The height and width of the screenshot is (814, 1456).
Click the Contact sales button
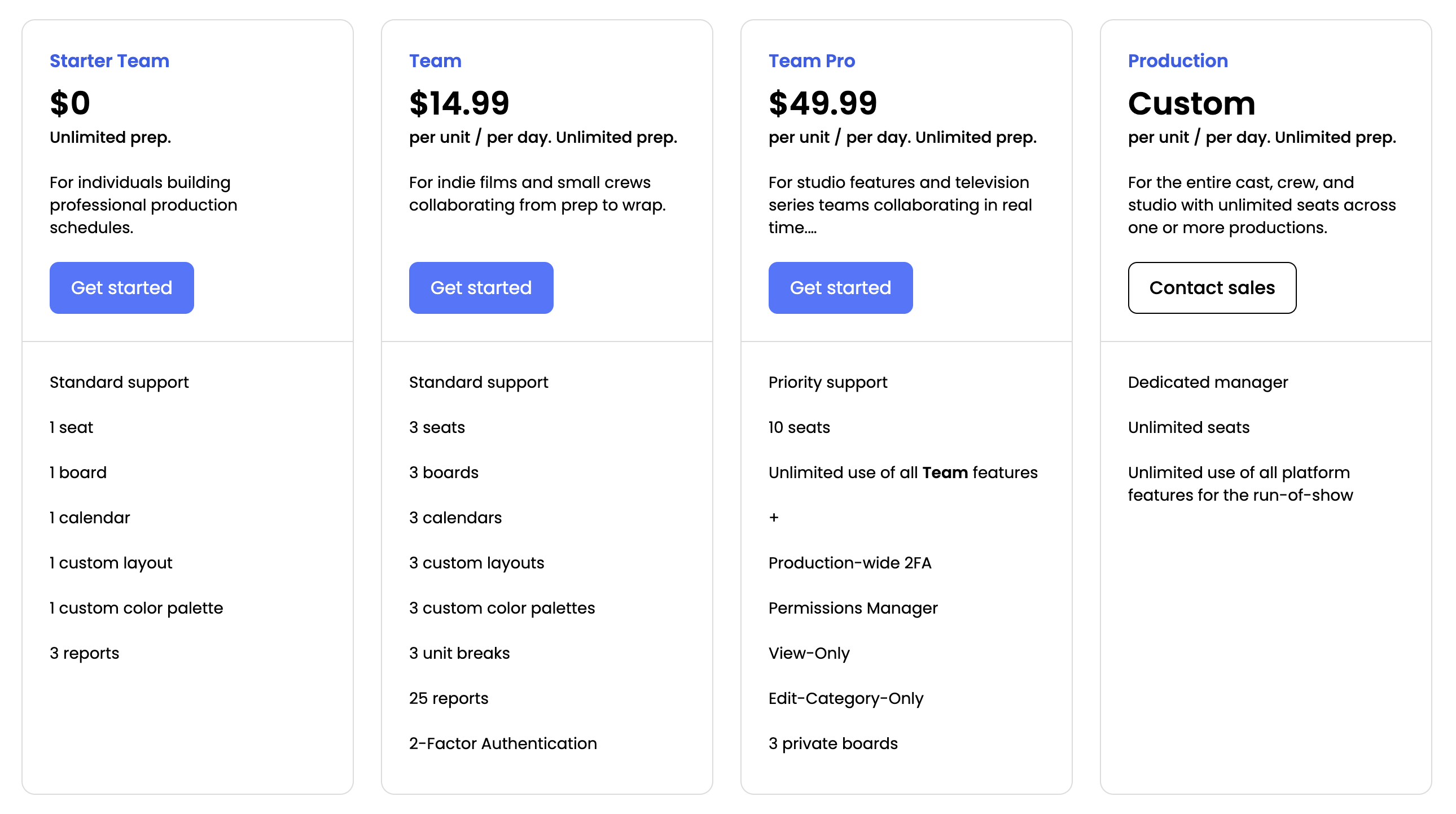[1212, 288]
